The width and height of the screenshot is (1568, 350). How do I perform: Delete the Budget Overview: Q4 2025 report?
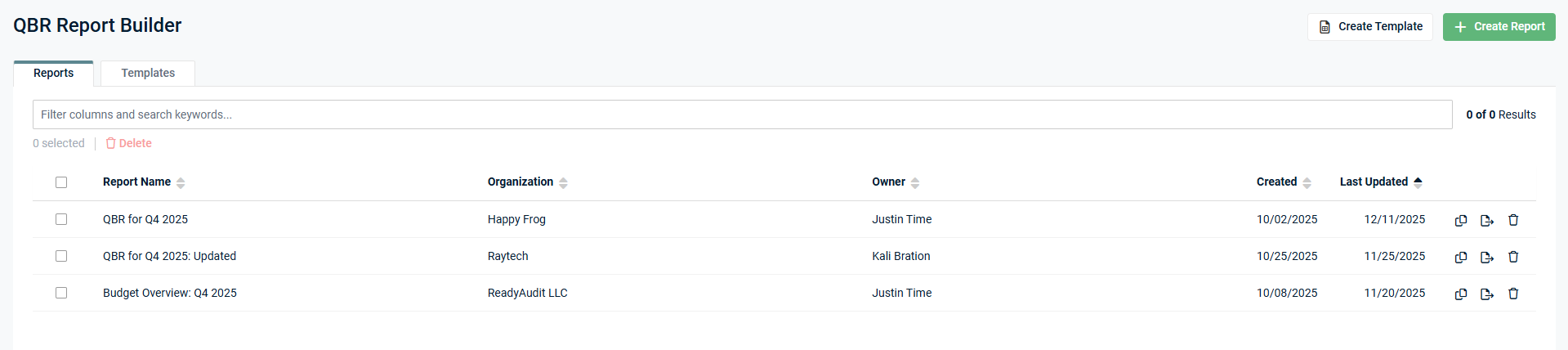tap(1513, 294)
